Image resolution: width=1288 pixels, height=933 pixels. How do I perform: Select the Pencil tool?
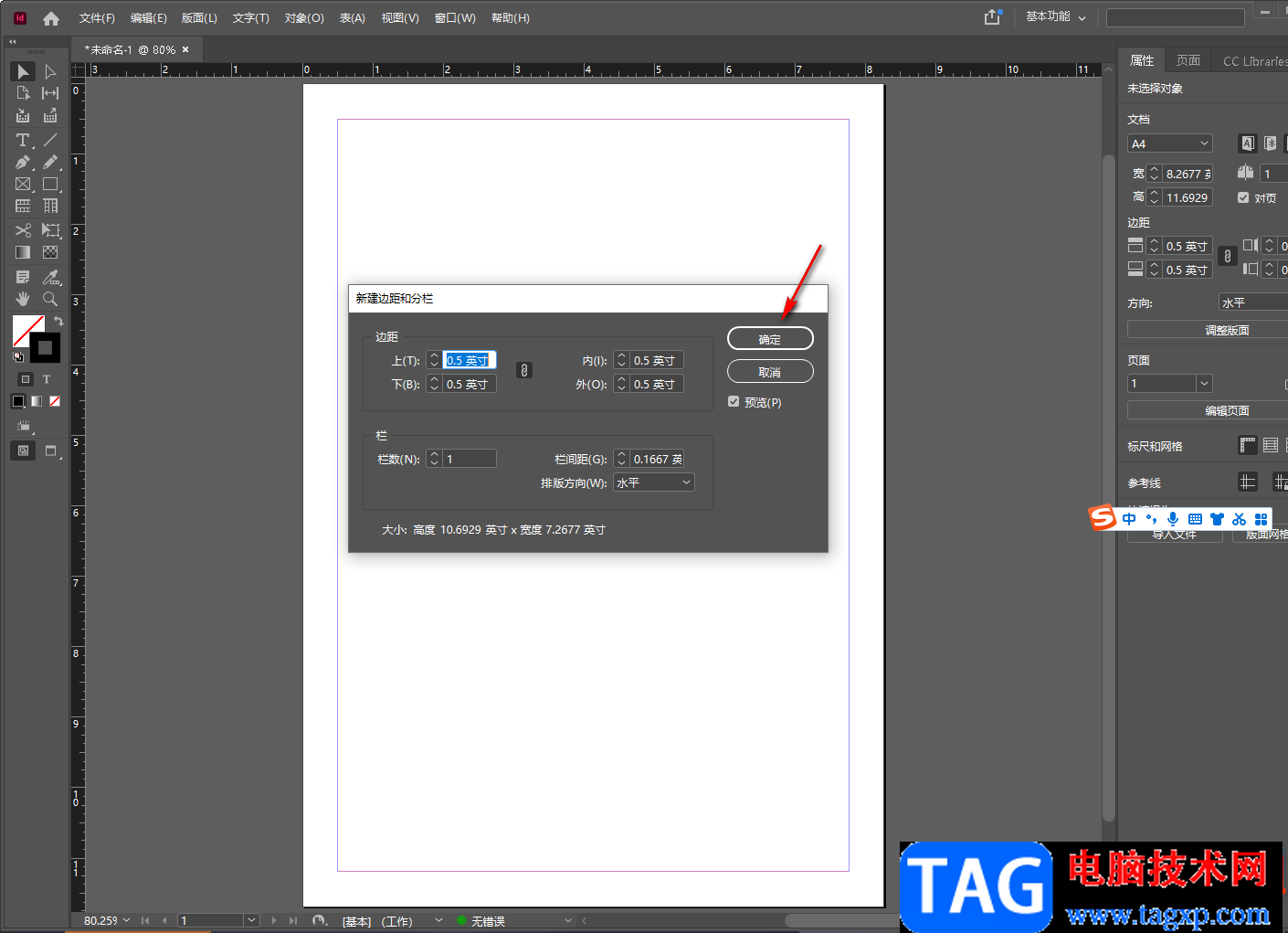(50, 162)
